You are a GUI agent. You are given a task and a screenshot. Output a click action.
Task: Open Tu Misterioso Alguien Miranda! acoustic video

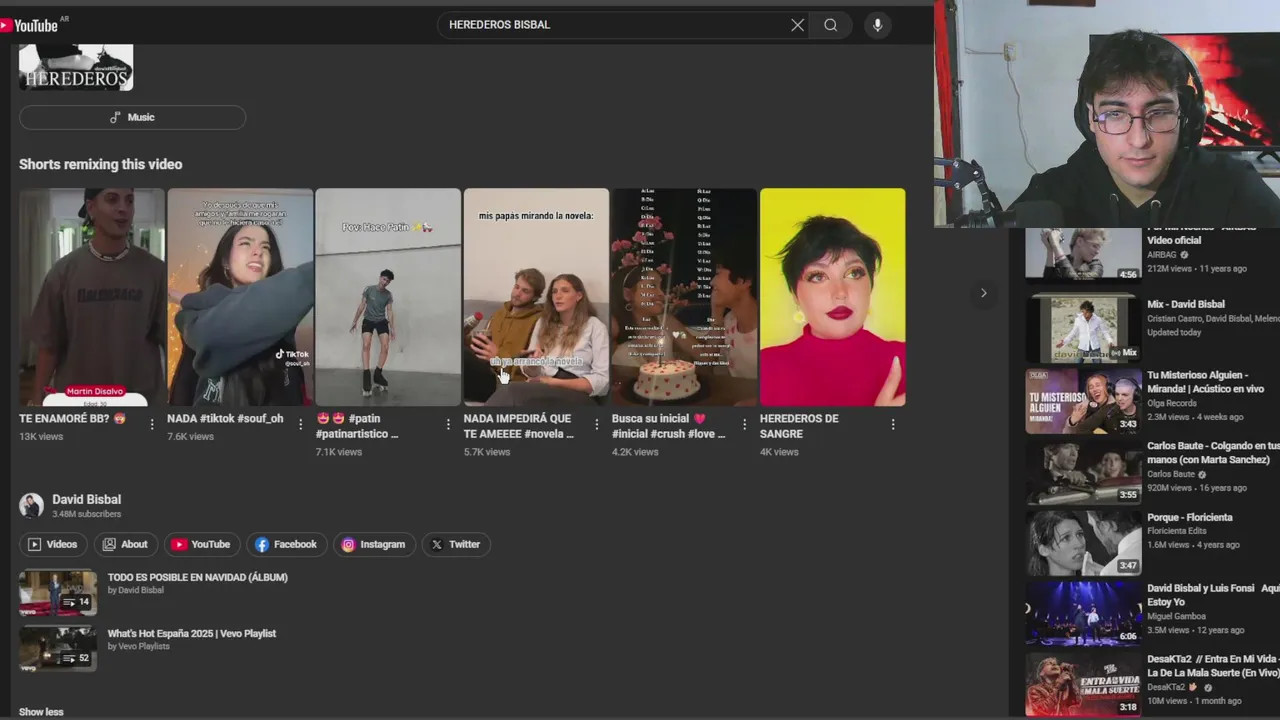(1206, 382)
